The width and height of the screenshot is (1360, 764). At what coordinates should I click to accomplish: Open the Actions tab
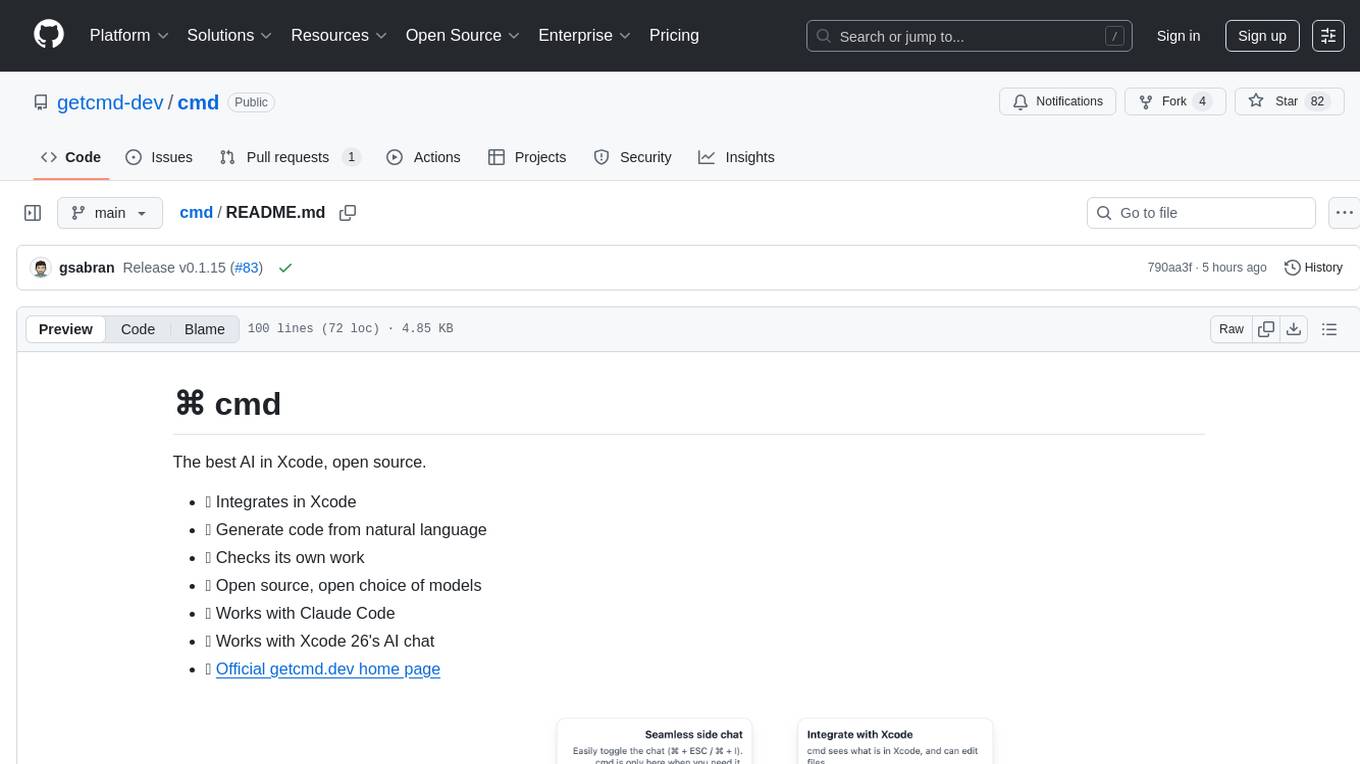423,157
